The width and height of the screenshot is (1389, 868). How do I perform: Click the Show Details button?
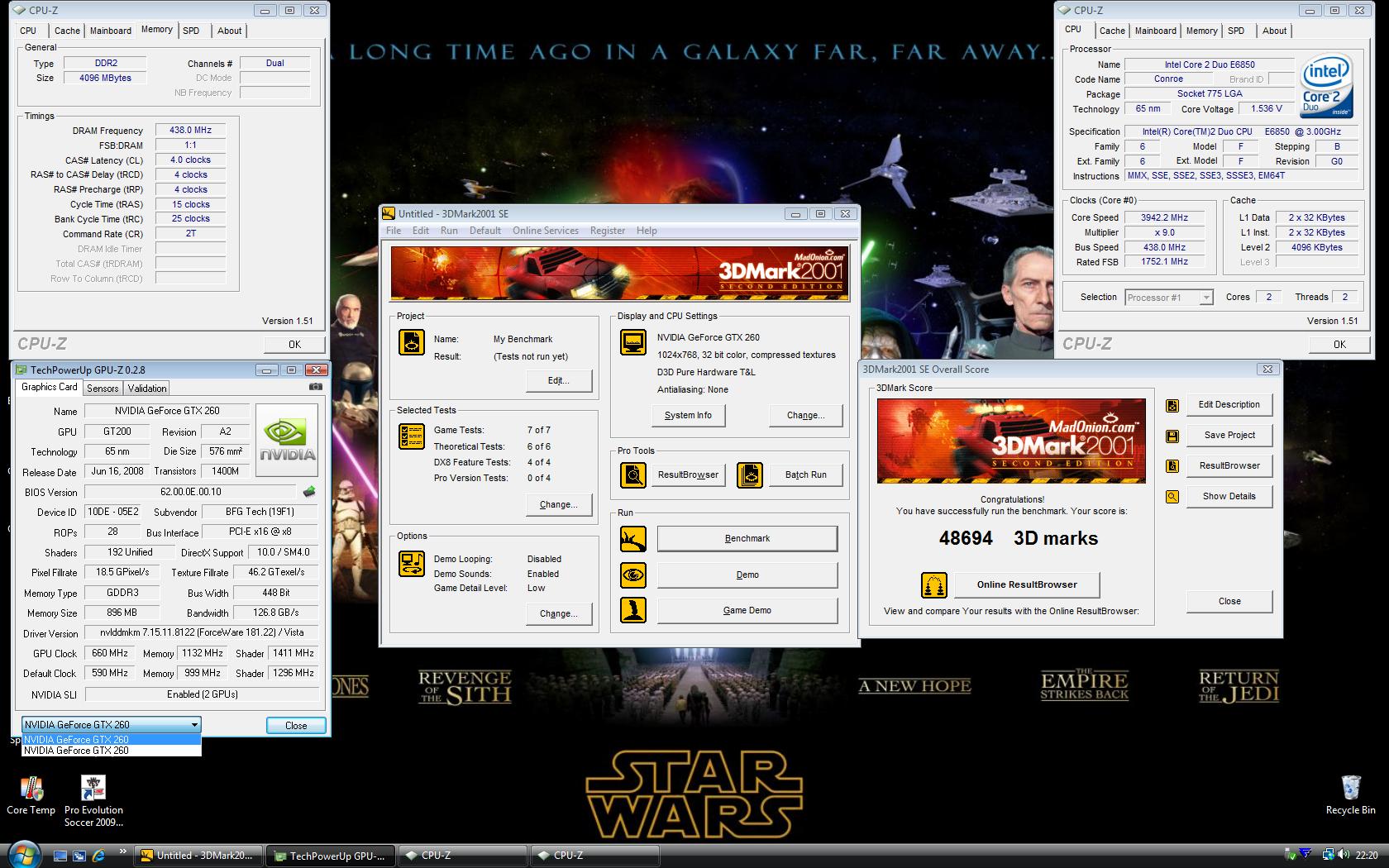(1229, 497)
